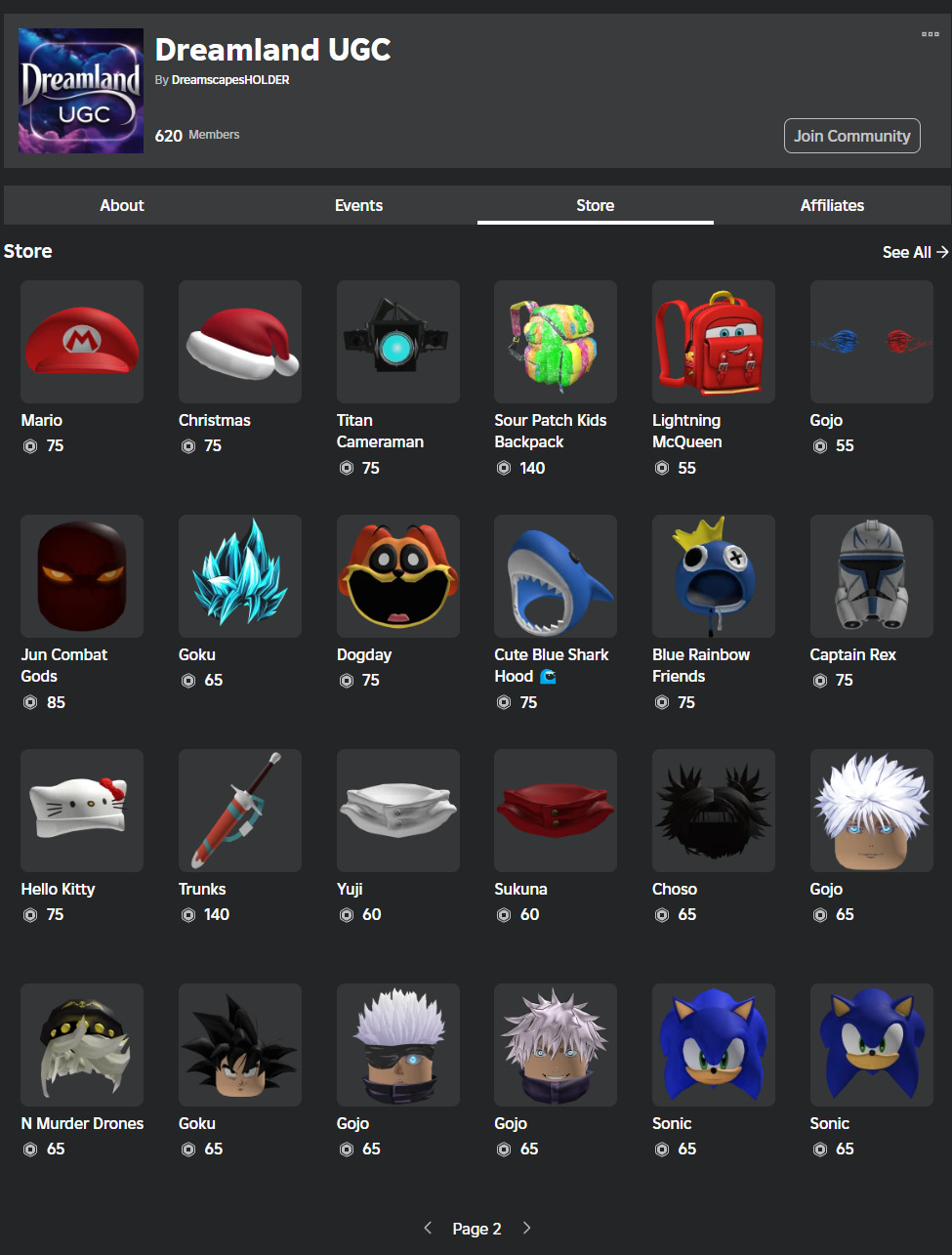This screenshot has height=1255, width=952.
Task: Open the Captain Rex helmet thumbnail
Action: (x=872, y=576)
